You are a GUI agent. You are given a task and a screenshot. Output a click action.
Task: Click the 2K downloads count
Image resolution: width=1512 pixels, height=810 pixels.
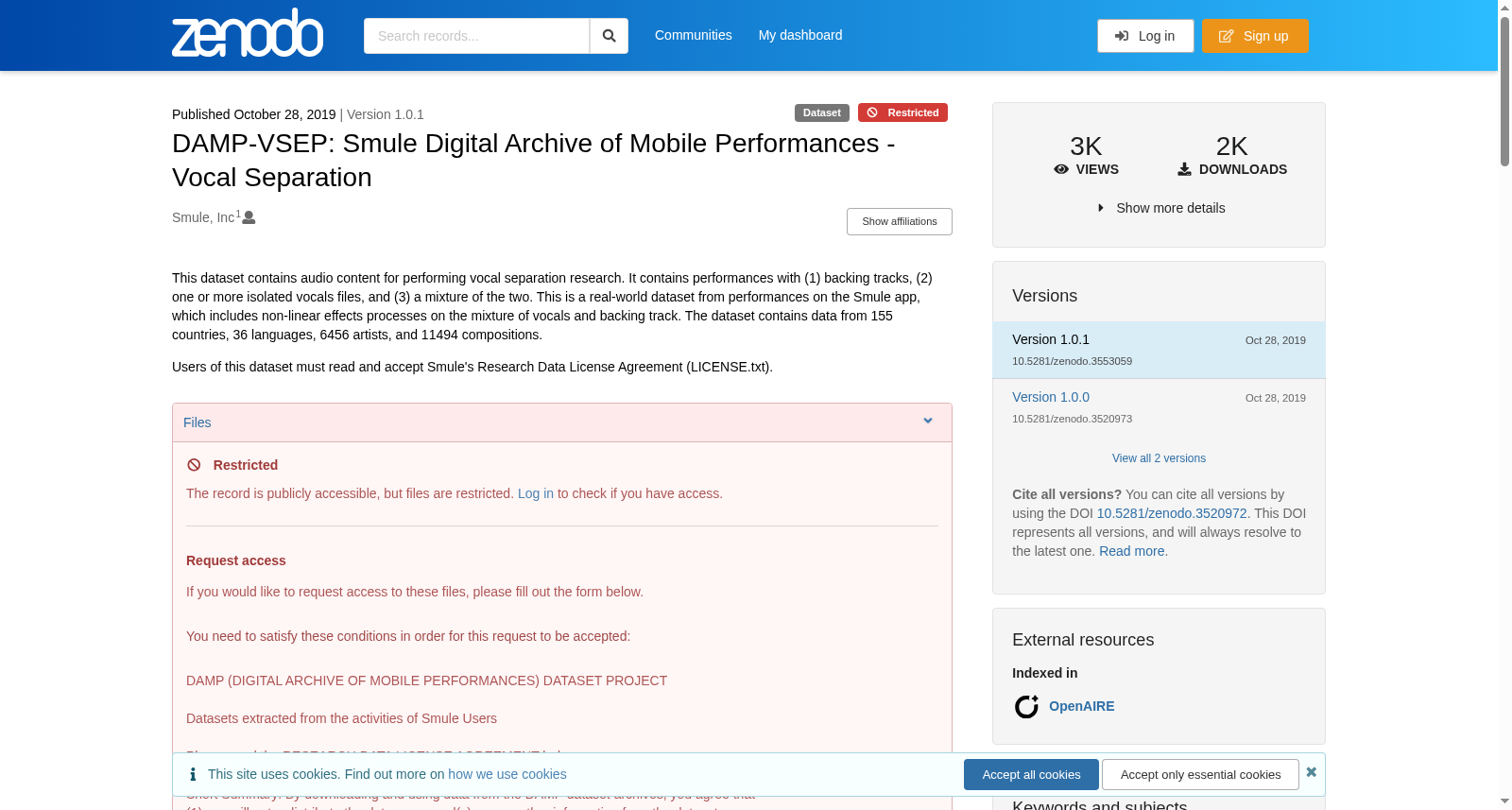tap(1231, 146)
